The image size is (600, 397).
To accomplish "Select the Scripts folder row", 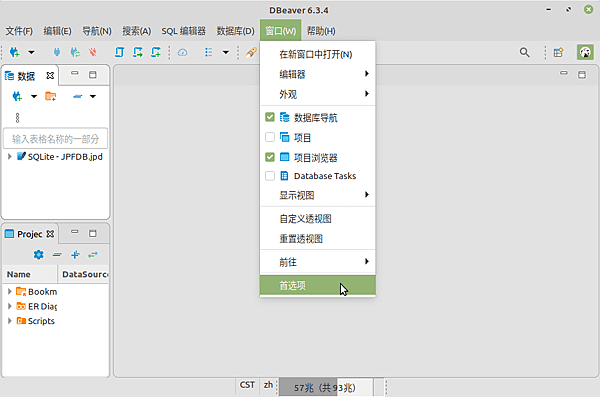I will [x=56, y=321].
